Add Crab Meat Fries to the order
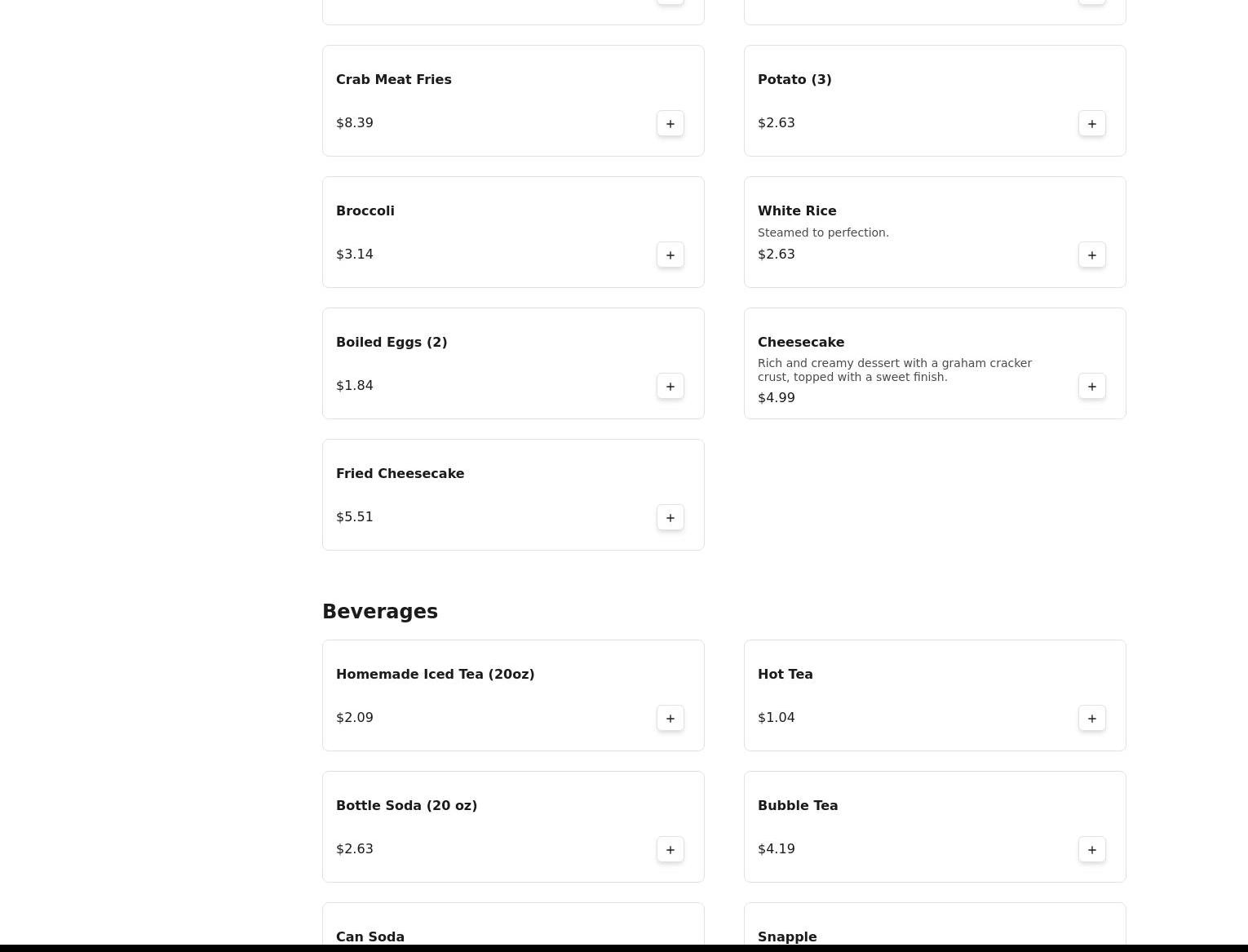1248x952 pixels. [x=670, y=124]
